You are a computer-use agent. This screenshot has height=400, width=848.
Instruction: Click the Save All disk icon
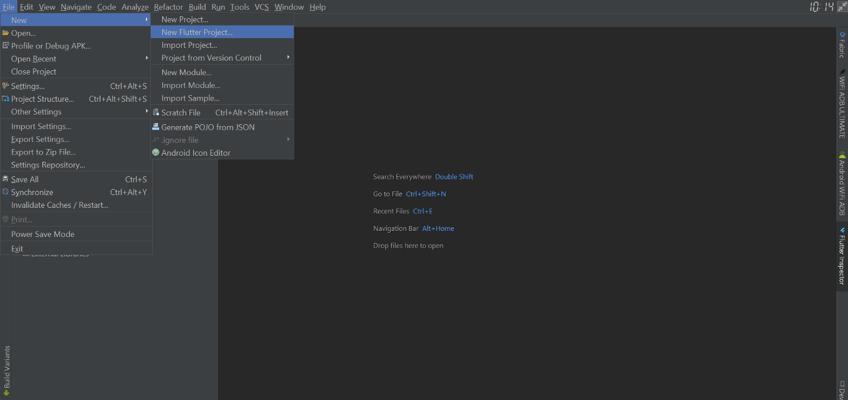(5, 179)
